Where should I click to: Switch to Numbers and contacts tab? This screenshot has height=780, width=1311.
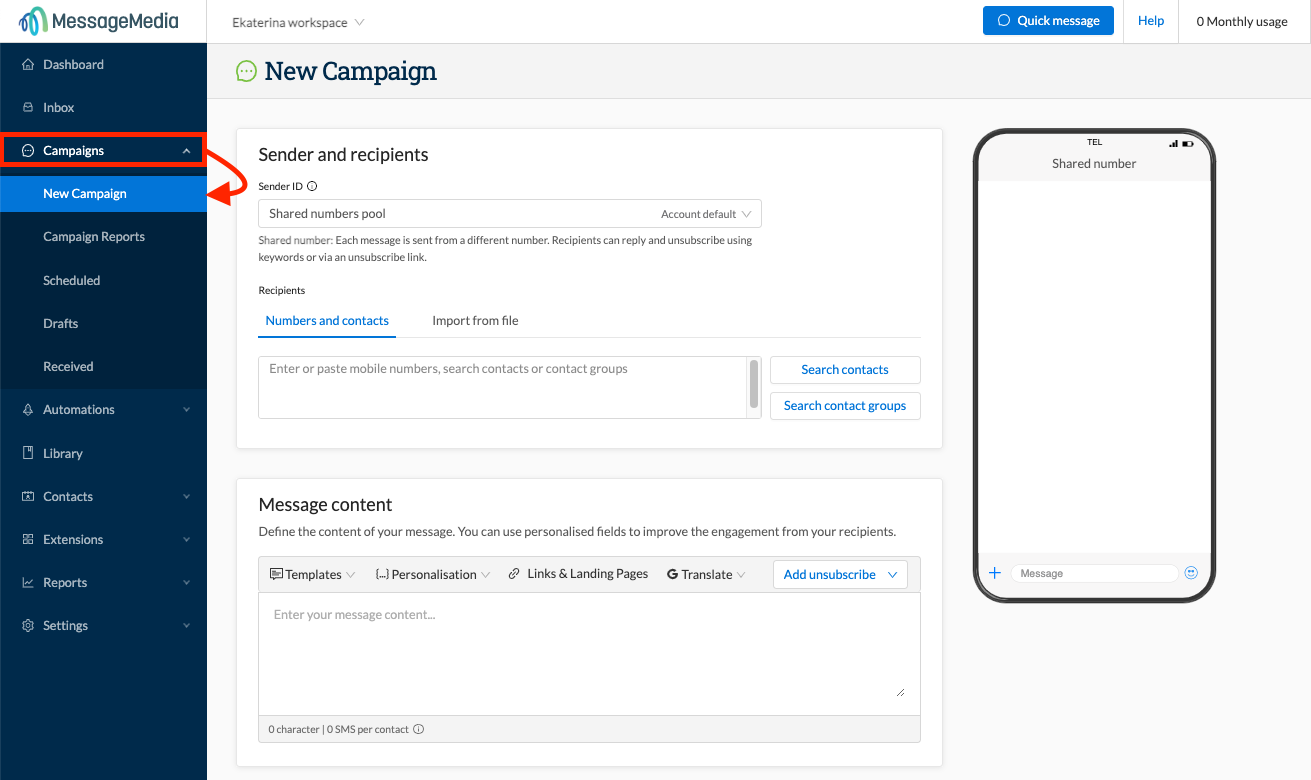pyautogui.click(x=327, y=321)
